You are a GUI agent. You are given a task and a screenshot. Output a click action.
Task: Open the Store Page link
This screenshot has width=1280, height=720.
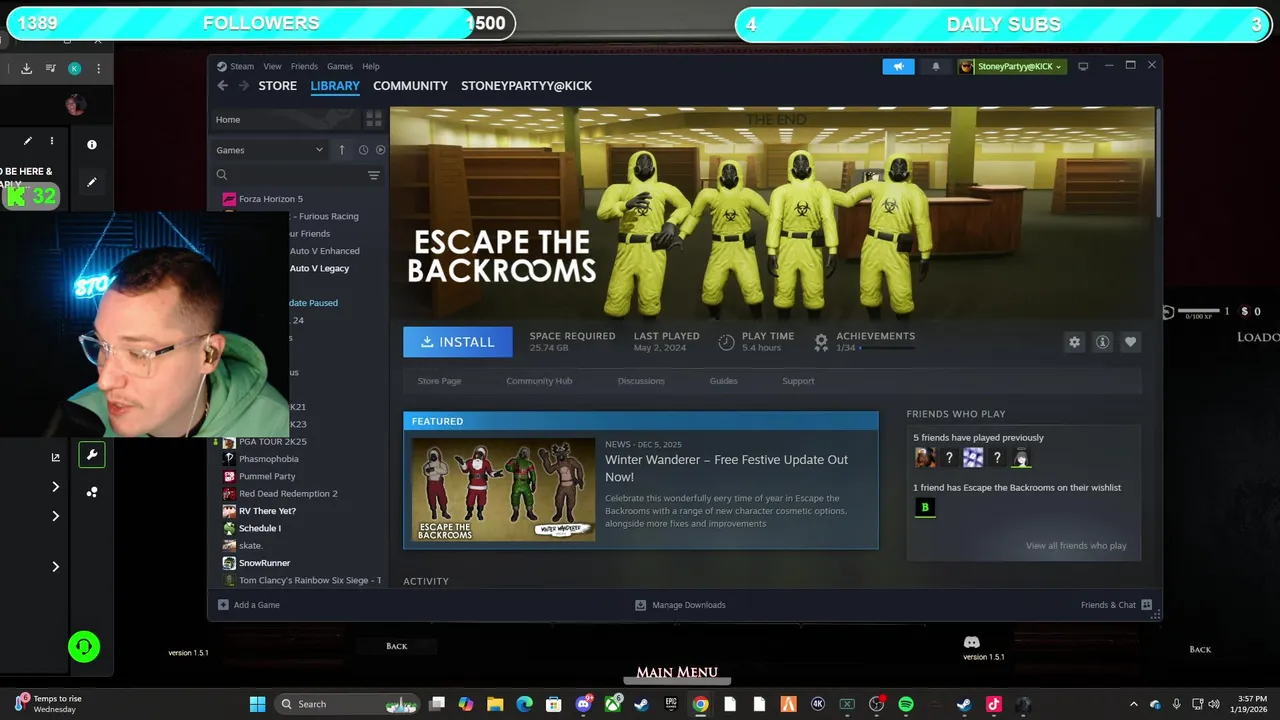coord(439,381)
